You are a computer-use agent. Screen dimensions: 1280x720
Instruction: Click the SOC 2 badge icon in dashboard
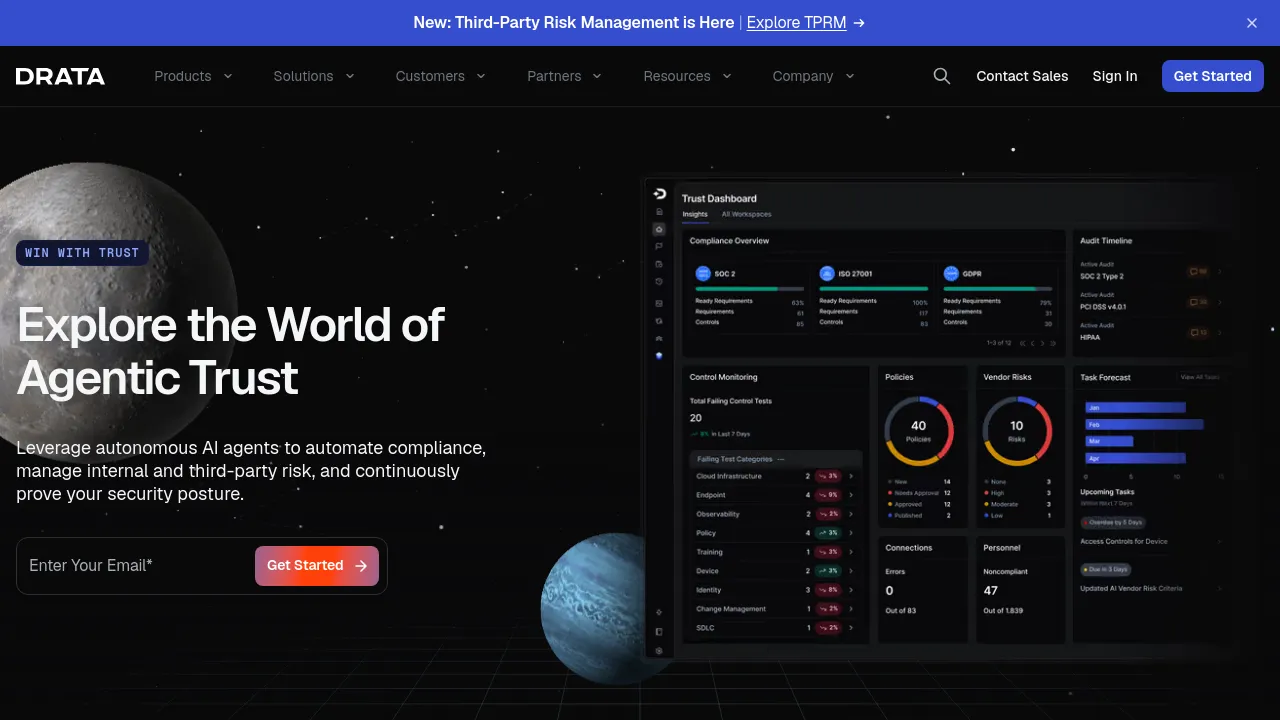tap(703, 273)
